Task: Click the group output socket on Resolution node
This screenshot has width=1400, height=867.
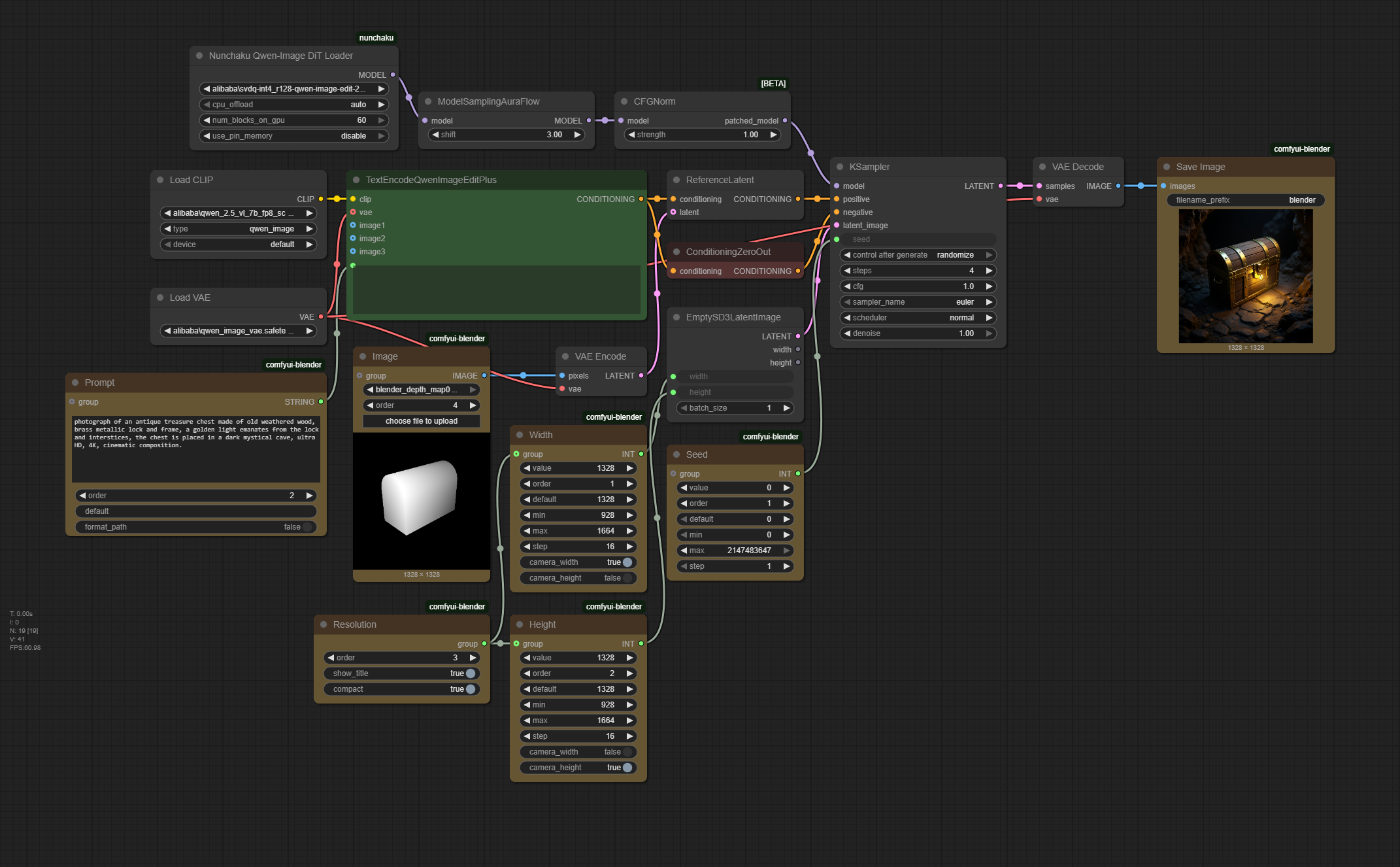Action: [484, 643]
